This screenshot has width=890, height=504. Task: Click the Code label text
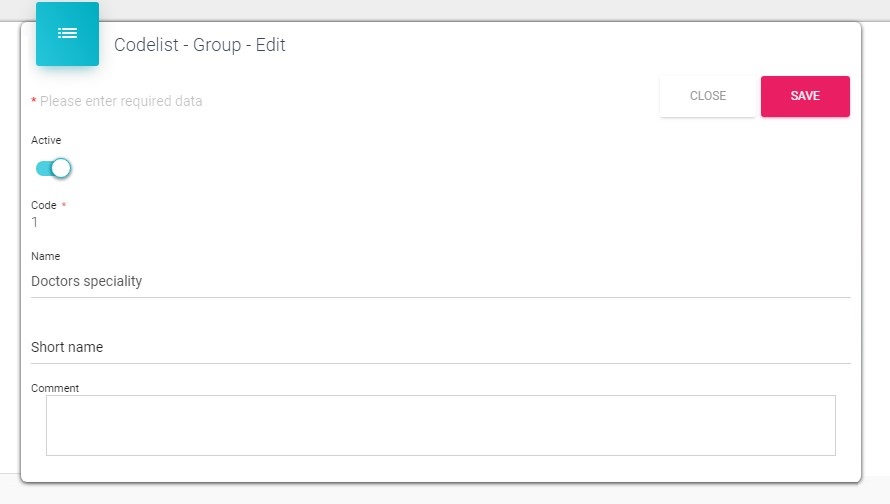[44, 205]
